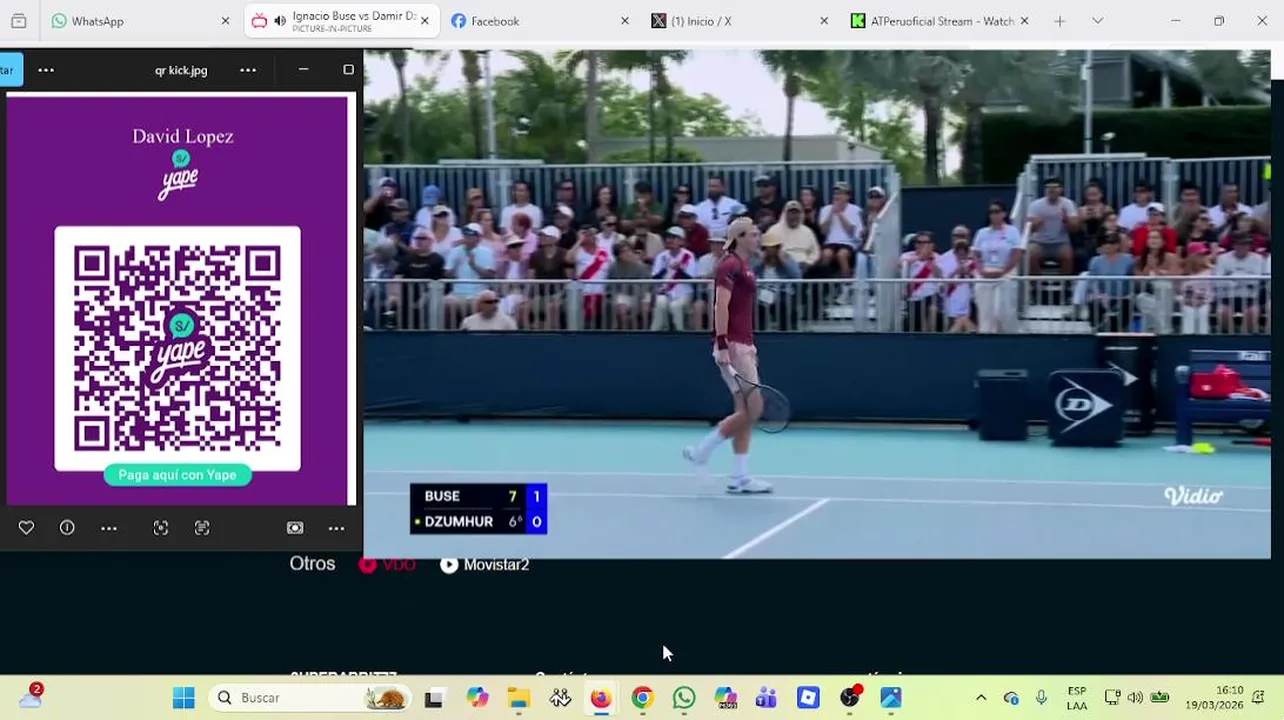The height and width of the screenshot is (720, 1284).
Task: Open Task View on the taskbar
Action: coord(434,698)
